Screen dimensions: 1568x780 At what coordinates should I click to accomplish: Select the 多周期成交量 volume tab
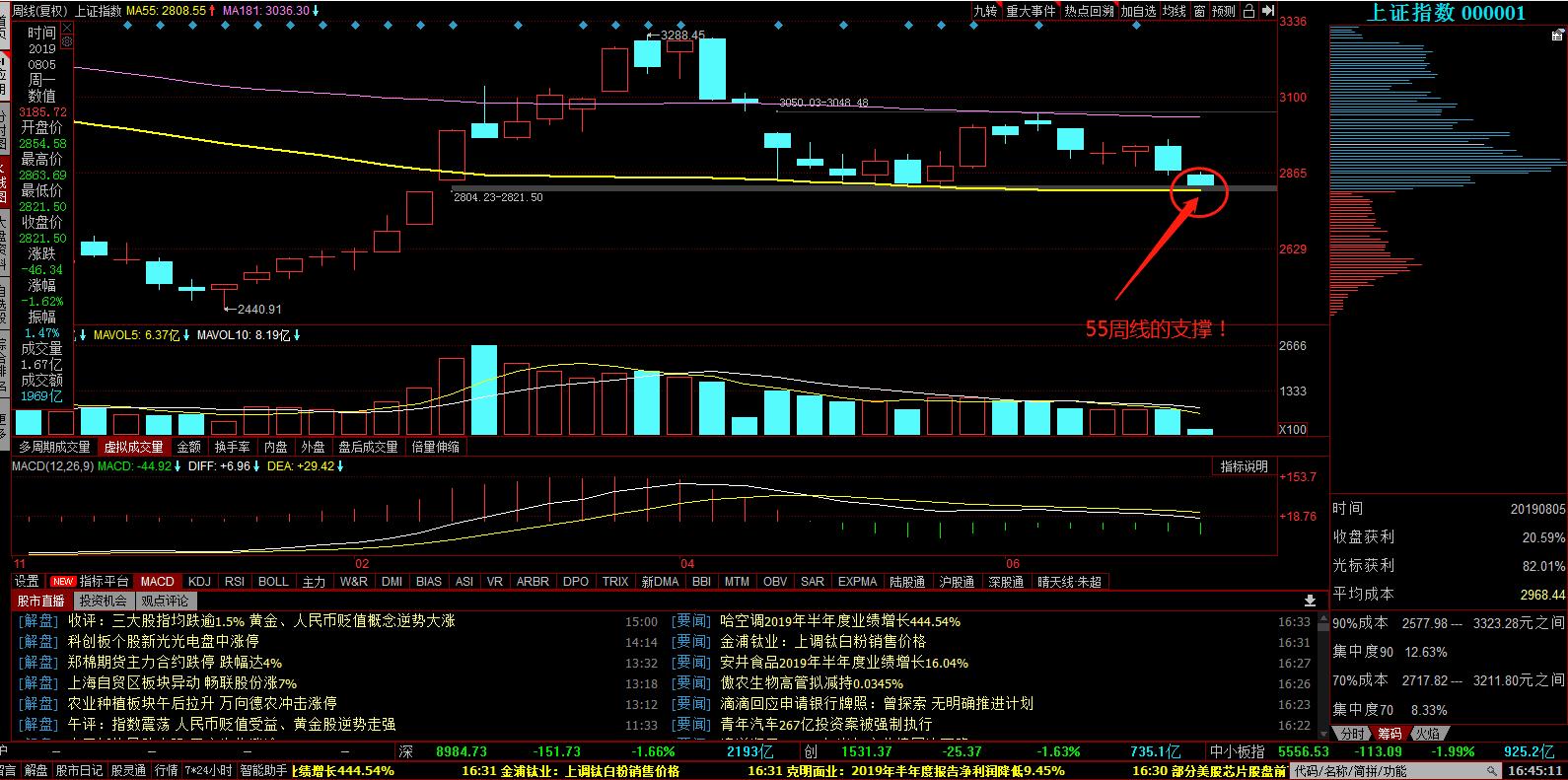[x=54, y=447]
